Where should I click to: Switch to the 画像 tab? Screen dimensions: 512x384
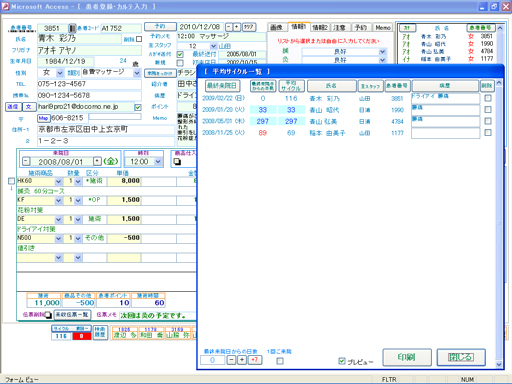tap(276, 27)
